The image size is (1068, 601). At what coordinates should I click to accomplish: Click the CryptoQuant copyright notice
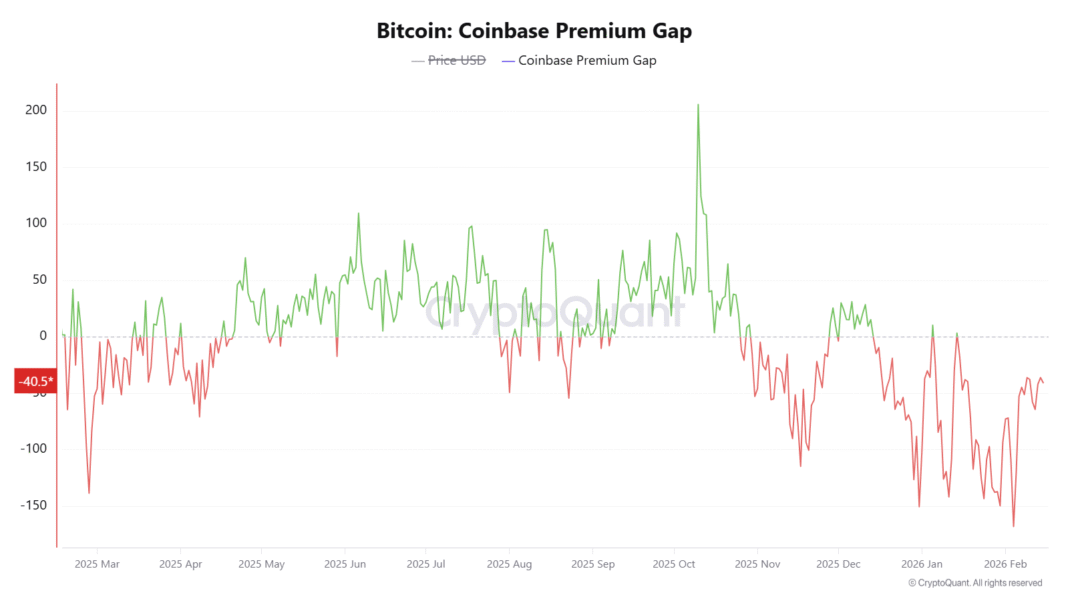coord(975,583)
